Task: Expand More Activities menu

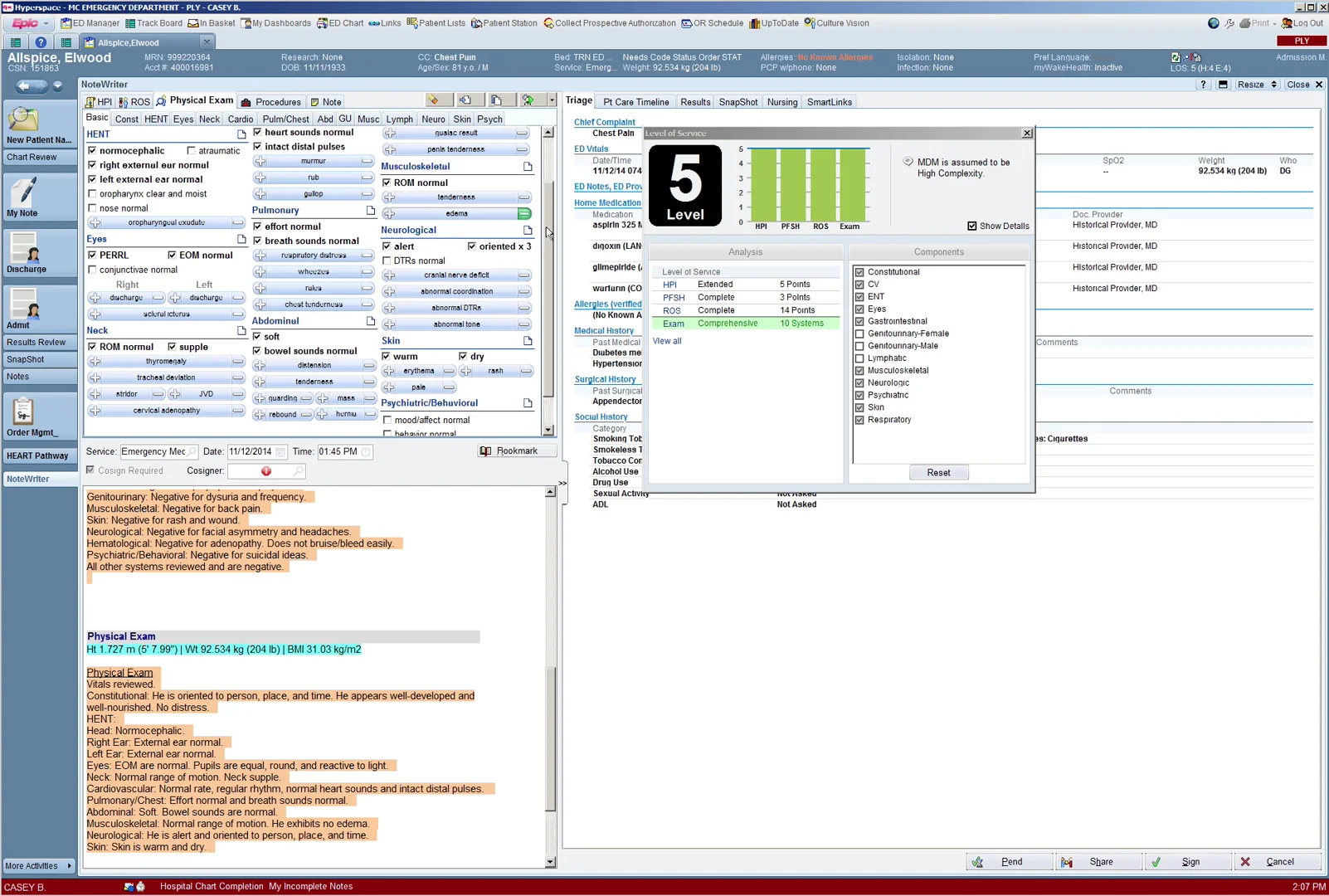Action: point(38,866)
